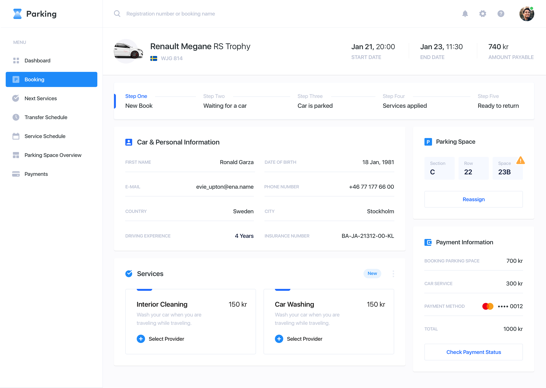Viewport: 546px width, 388px height.
Task: Open notifications bell icon
Action: [x=465, y=14]
